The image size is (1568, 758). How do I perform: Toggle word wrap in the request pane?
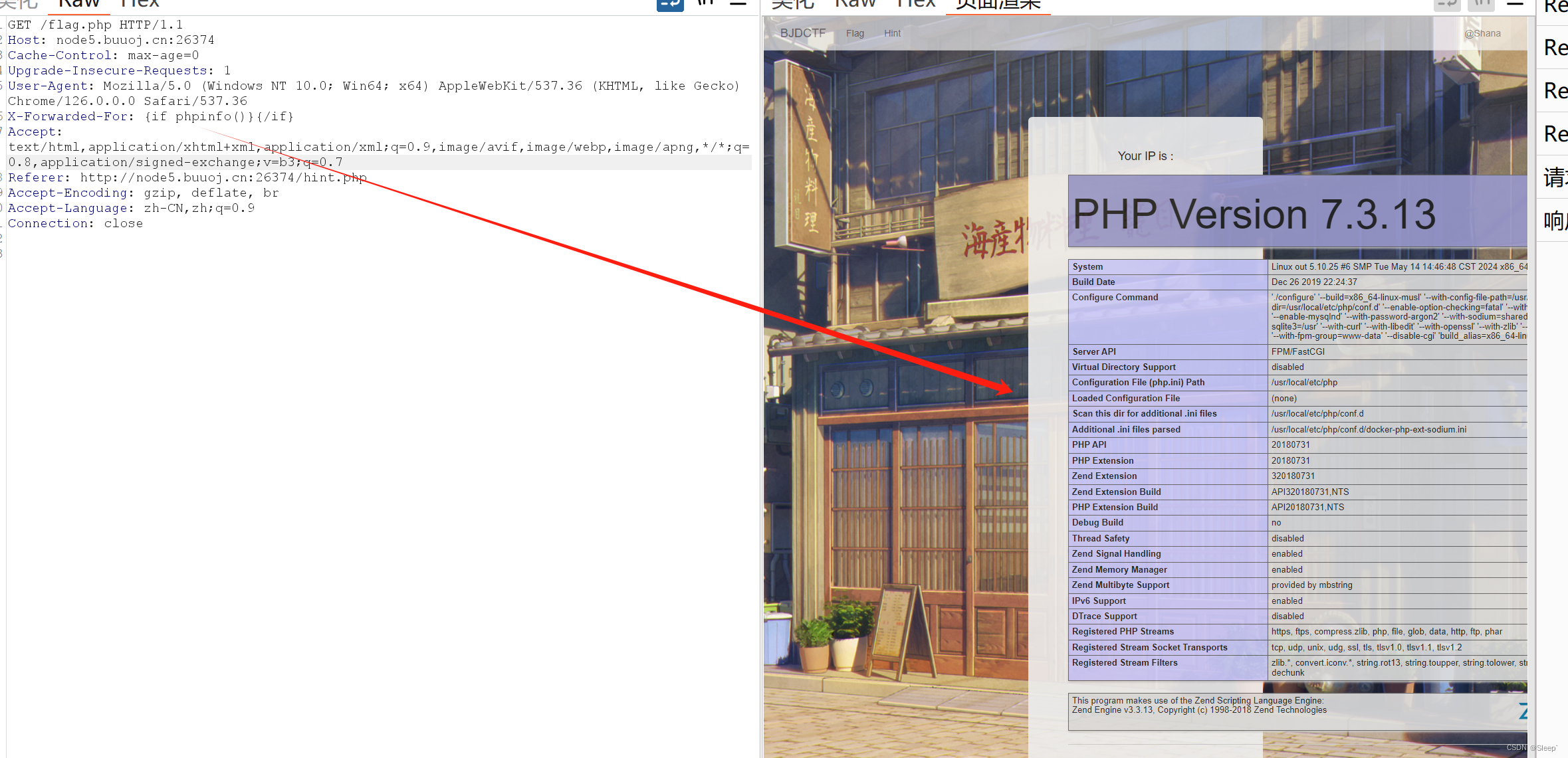(x=670, y=4)
